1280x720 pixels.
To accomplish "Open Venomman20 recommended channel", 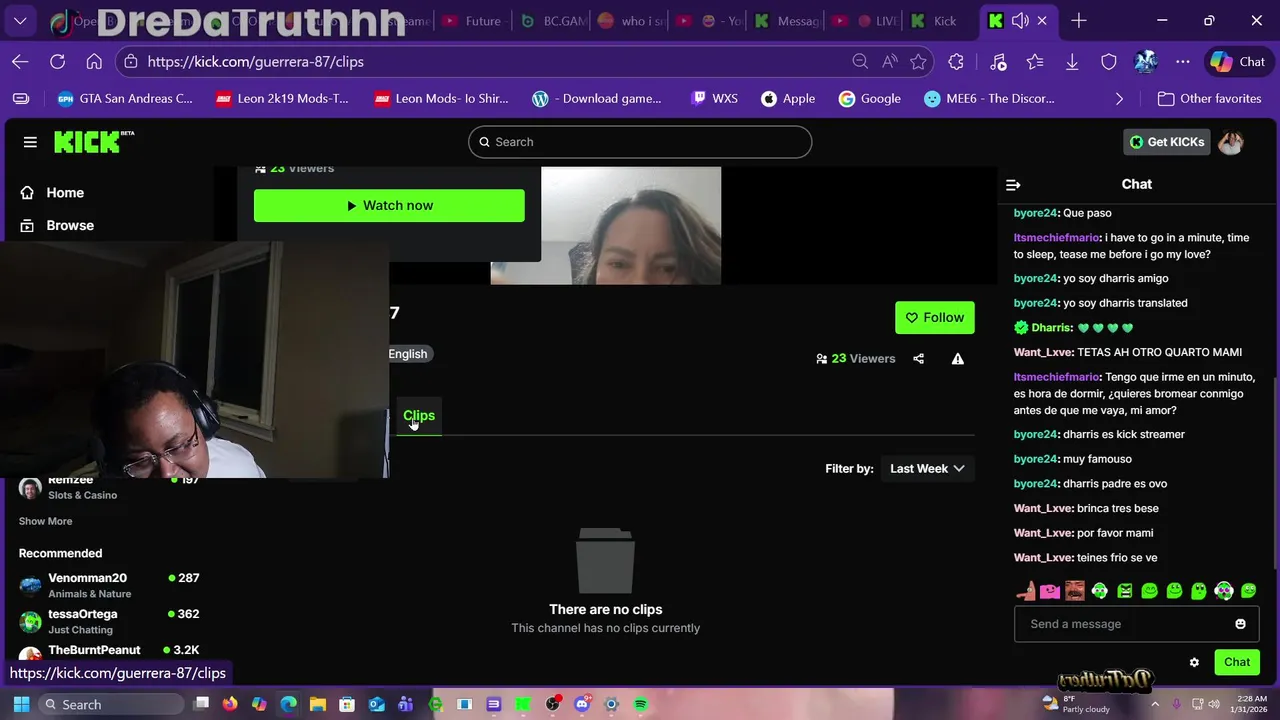I will click(108, 585).
